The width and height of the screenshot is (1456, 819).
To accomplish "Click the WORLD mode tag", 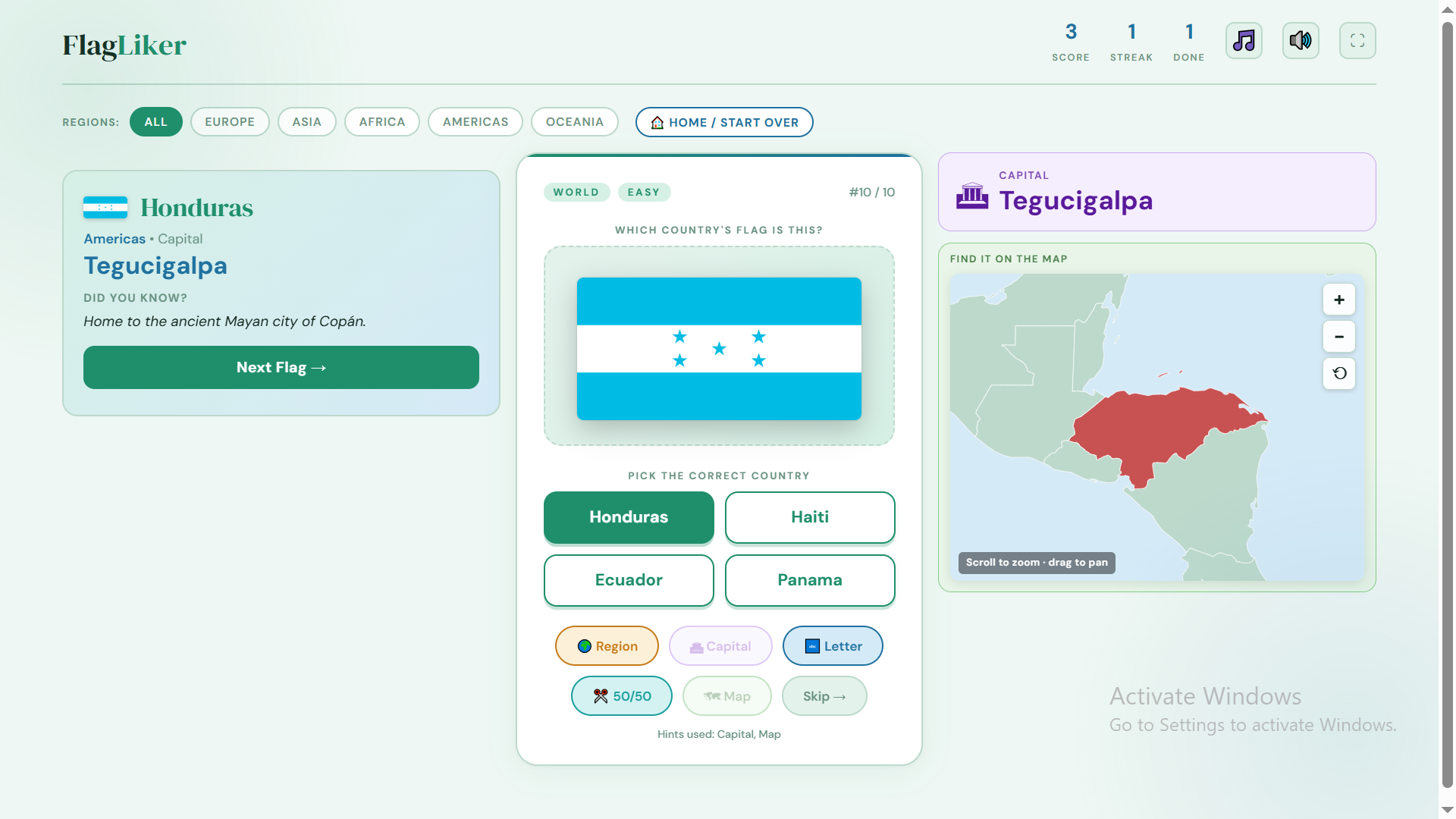I will pyautogui.click(x=576, y=193).
